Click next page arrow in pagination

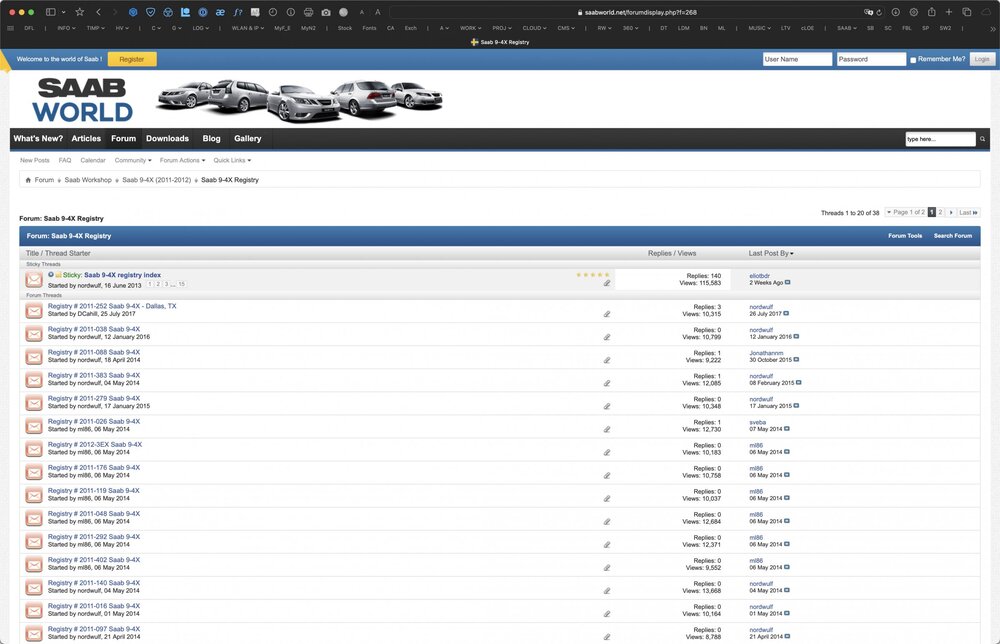coord(951,212)
